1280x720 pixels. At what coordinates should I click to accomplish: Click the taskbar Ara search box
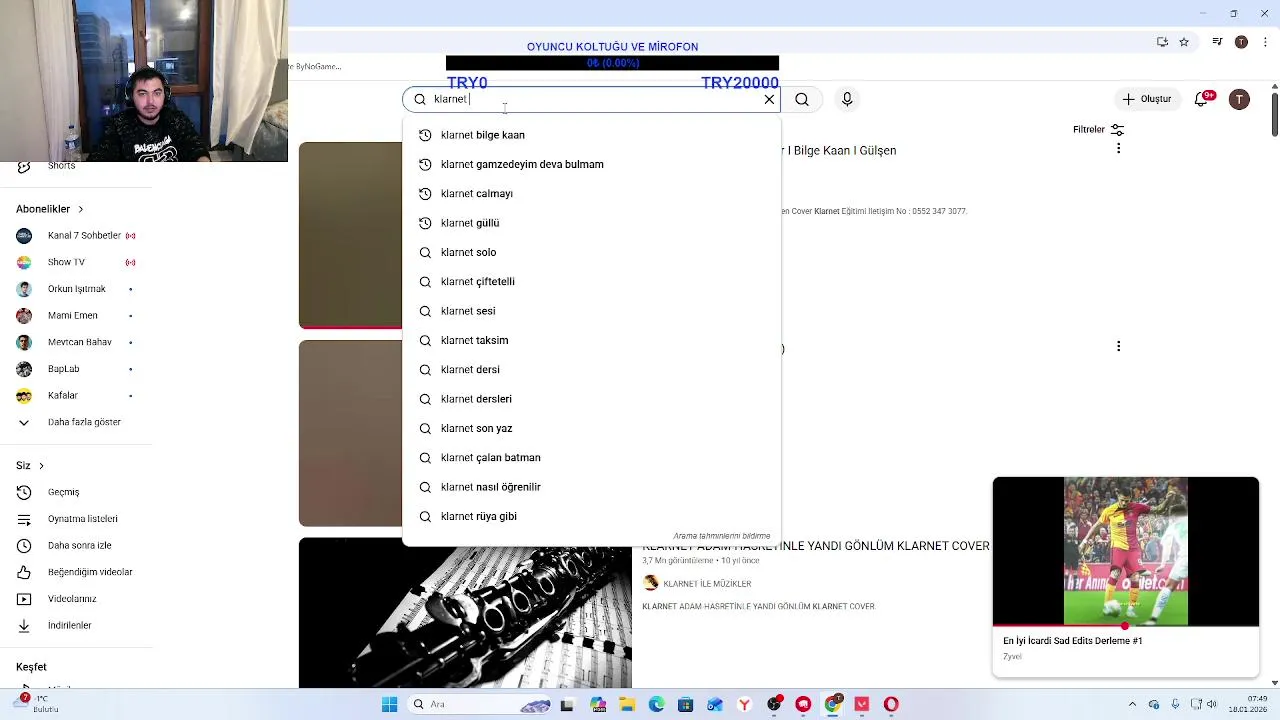[482, 704]
